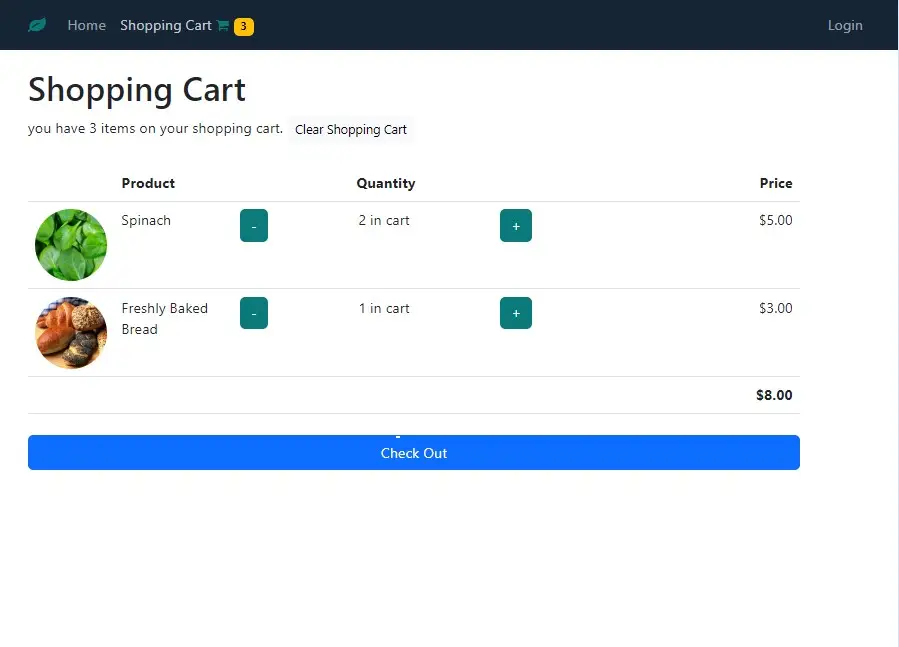Open the Shopping Cart nav link
The width and height of the screenshot is (899, 647).
(x=166, y=25)
